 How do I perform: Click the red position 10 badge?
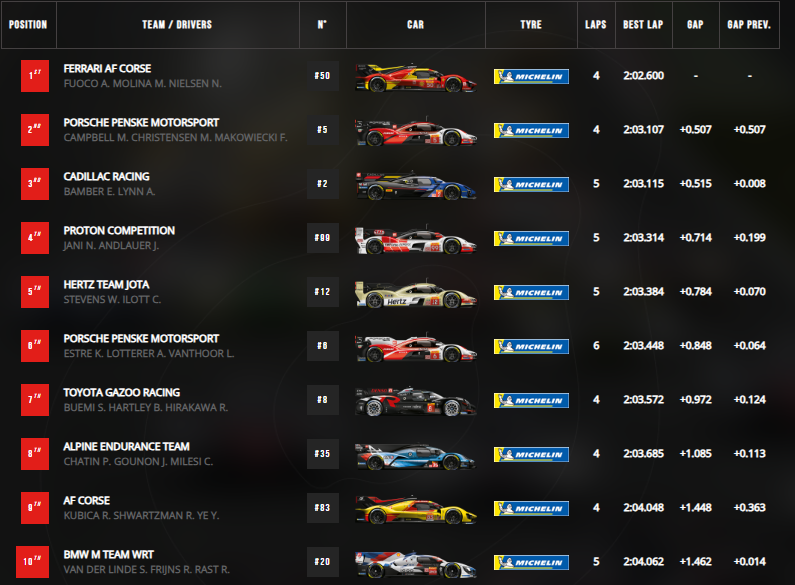(x=32, y=562)
